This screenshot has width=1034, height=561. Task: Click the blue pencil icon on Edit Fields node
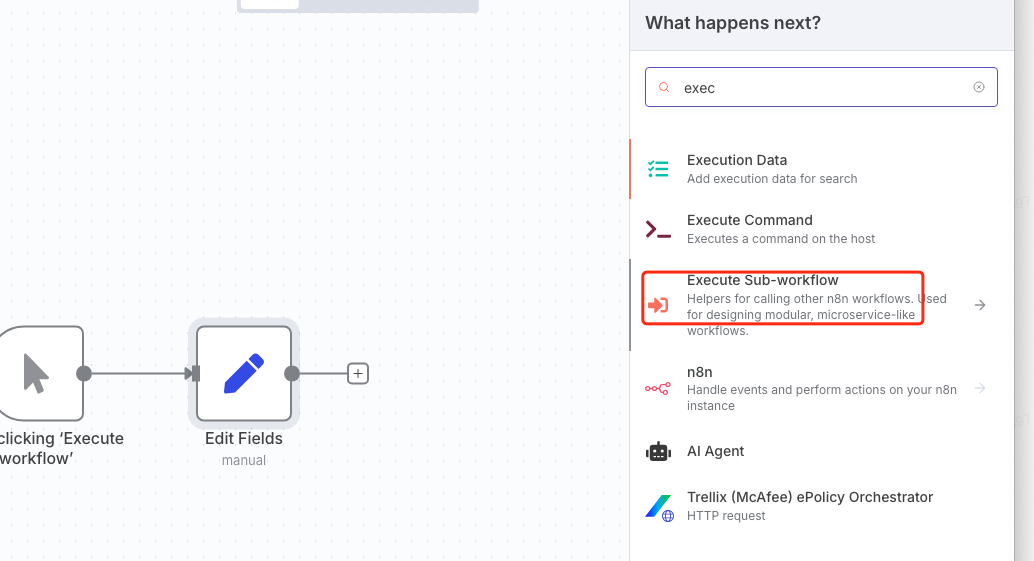coord(244,373)
